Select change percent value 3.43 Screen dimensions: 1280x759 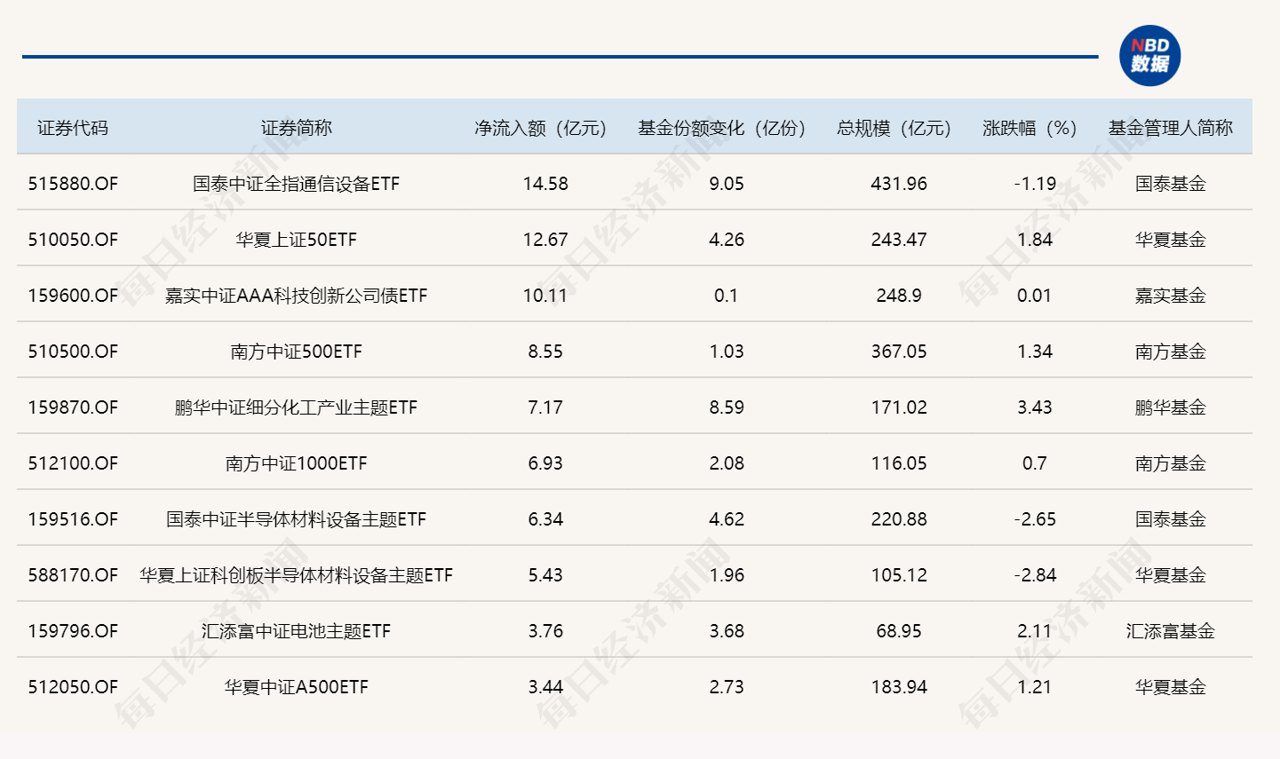[x=1034, y=408]
